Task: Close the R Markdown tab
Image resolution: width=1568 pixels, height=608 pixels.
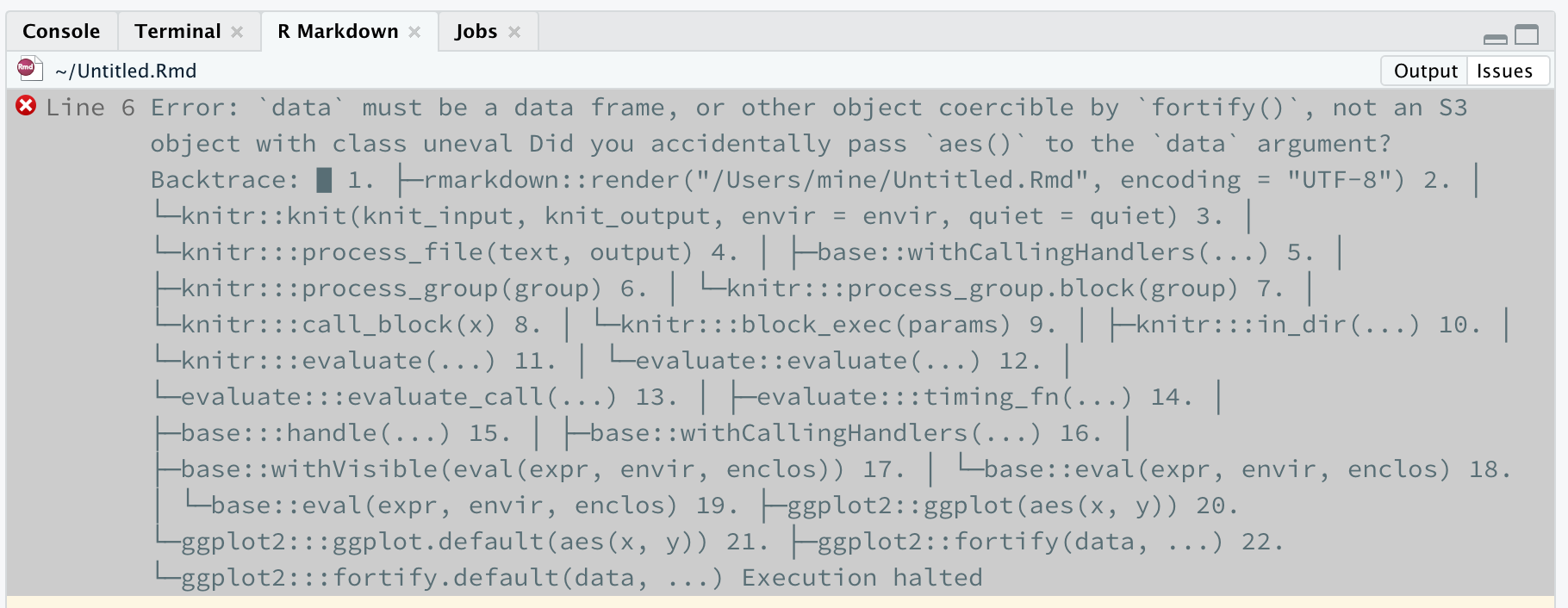Action: coord(415,31)
